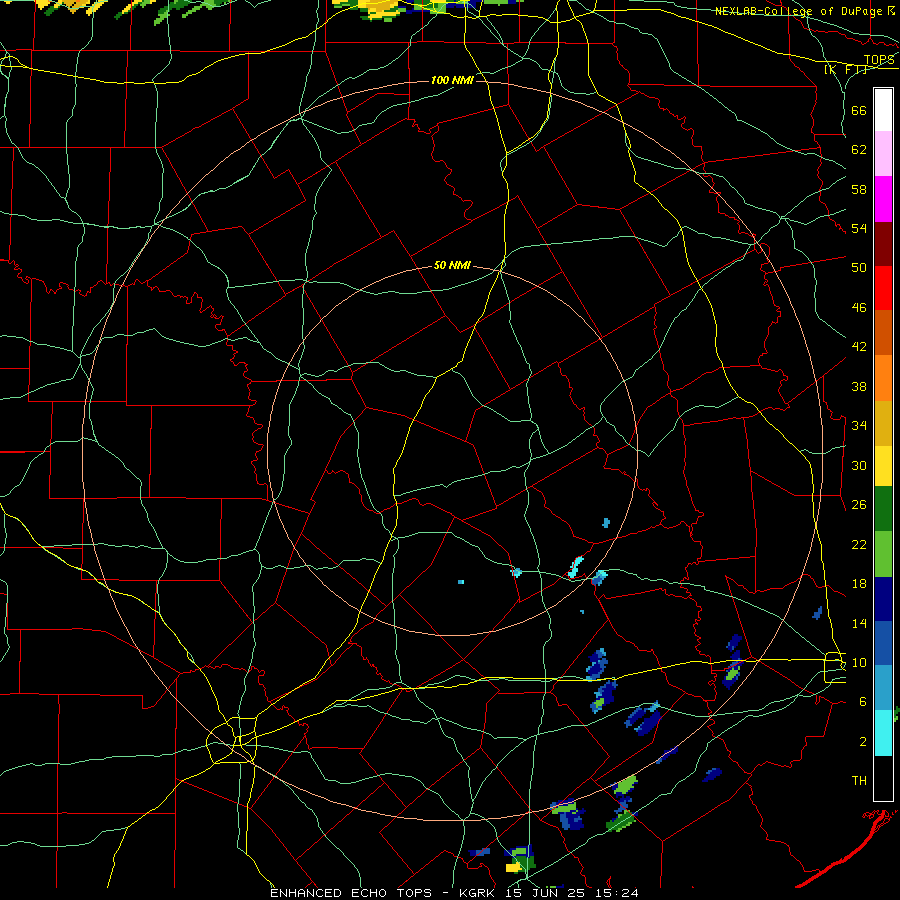Screen dimensions: 900x900
Task: Click the legend value '14'
Action: tap(859, 623)
